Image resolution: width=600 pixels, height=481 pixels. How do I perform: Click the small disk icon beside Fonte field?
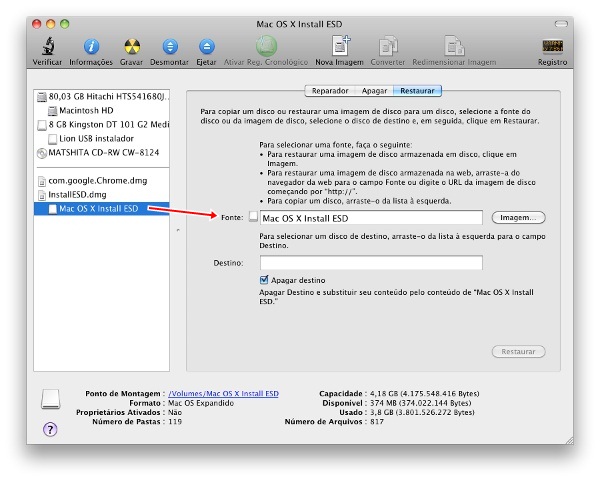click(x=253, y=217)
